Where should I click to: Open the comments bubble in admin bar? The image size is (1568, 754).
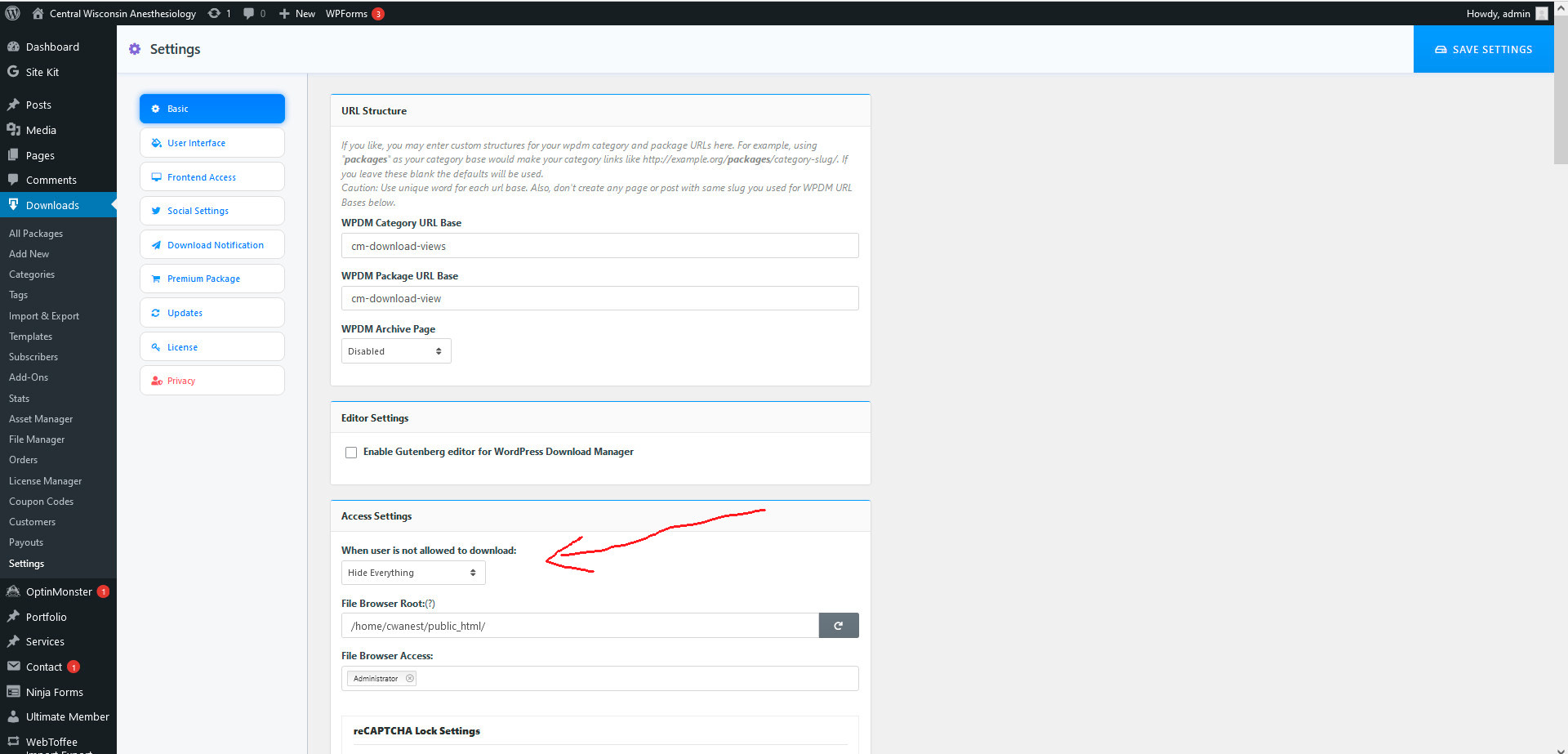249,13
